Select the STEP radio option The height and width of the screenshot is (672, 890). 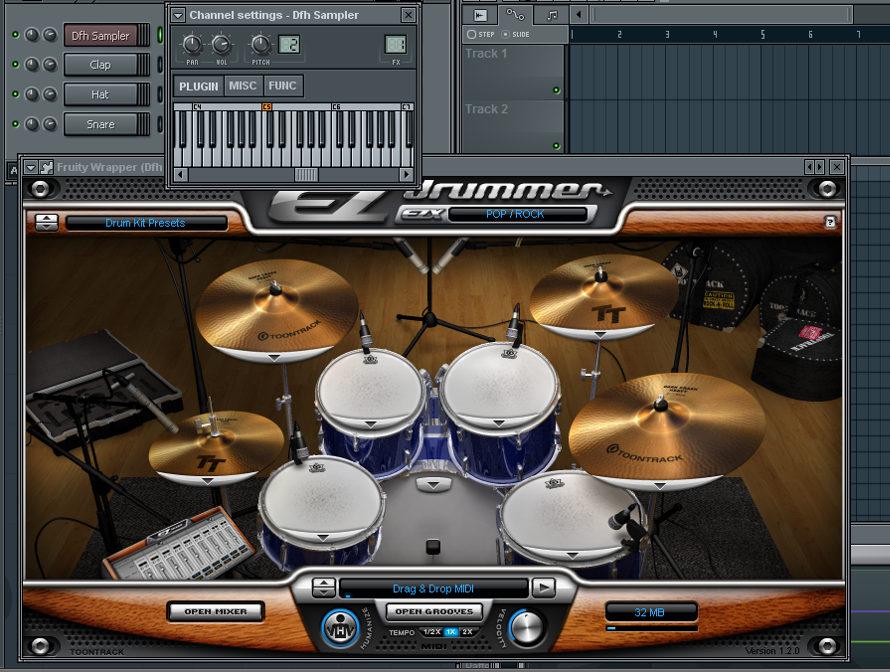471,35
